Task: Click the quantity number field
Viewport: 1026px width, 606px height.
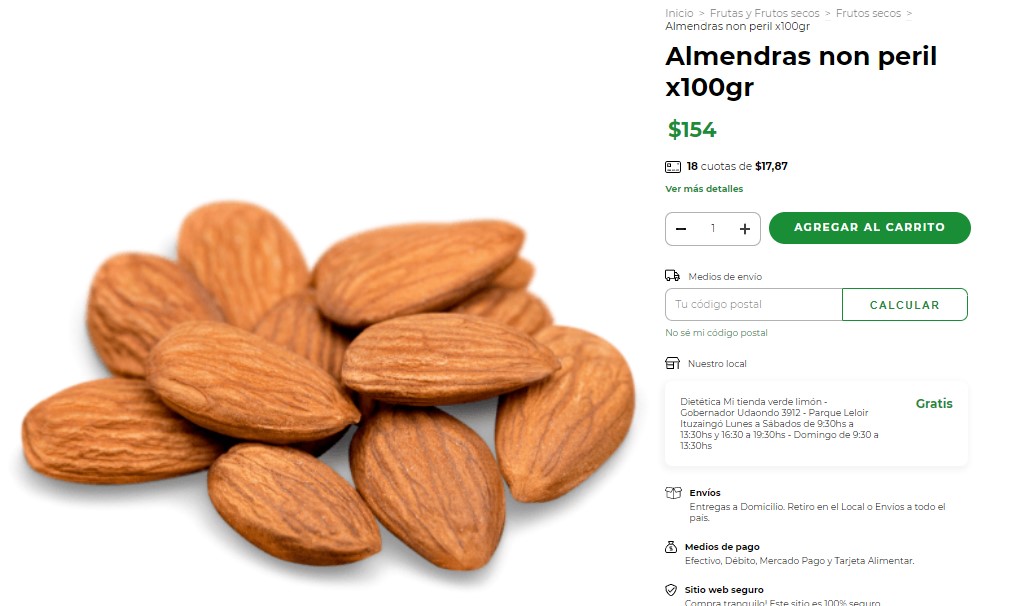Action: tap(713, 228)
